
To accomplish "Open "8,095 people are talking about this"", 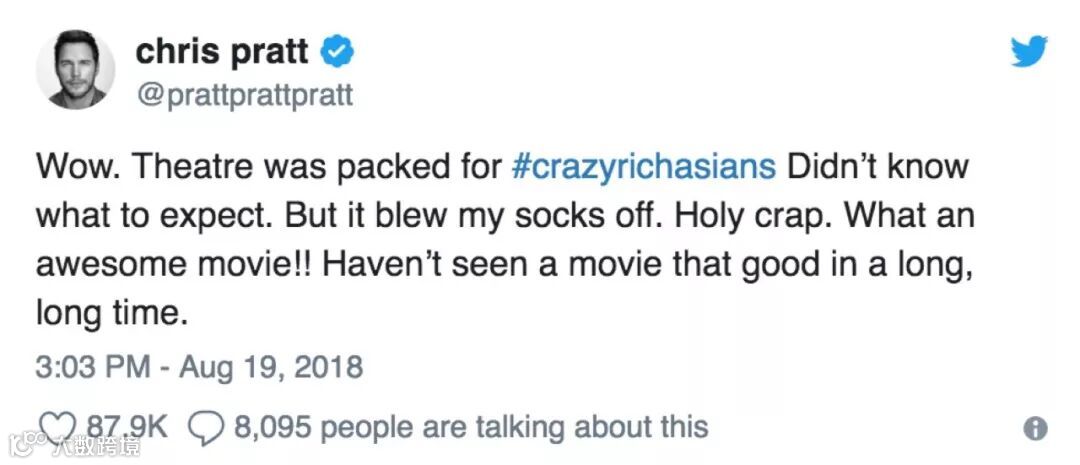I will (x=471, y=427).
